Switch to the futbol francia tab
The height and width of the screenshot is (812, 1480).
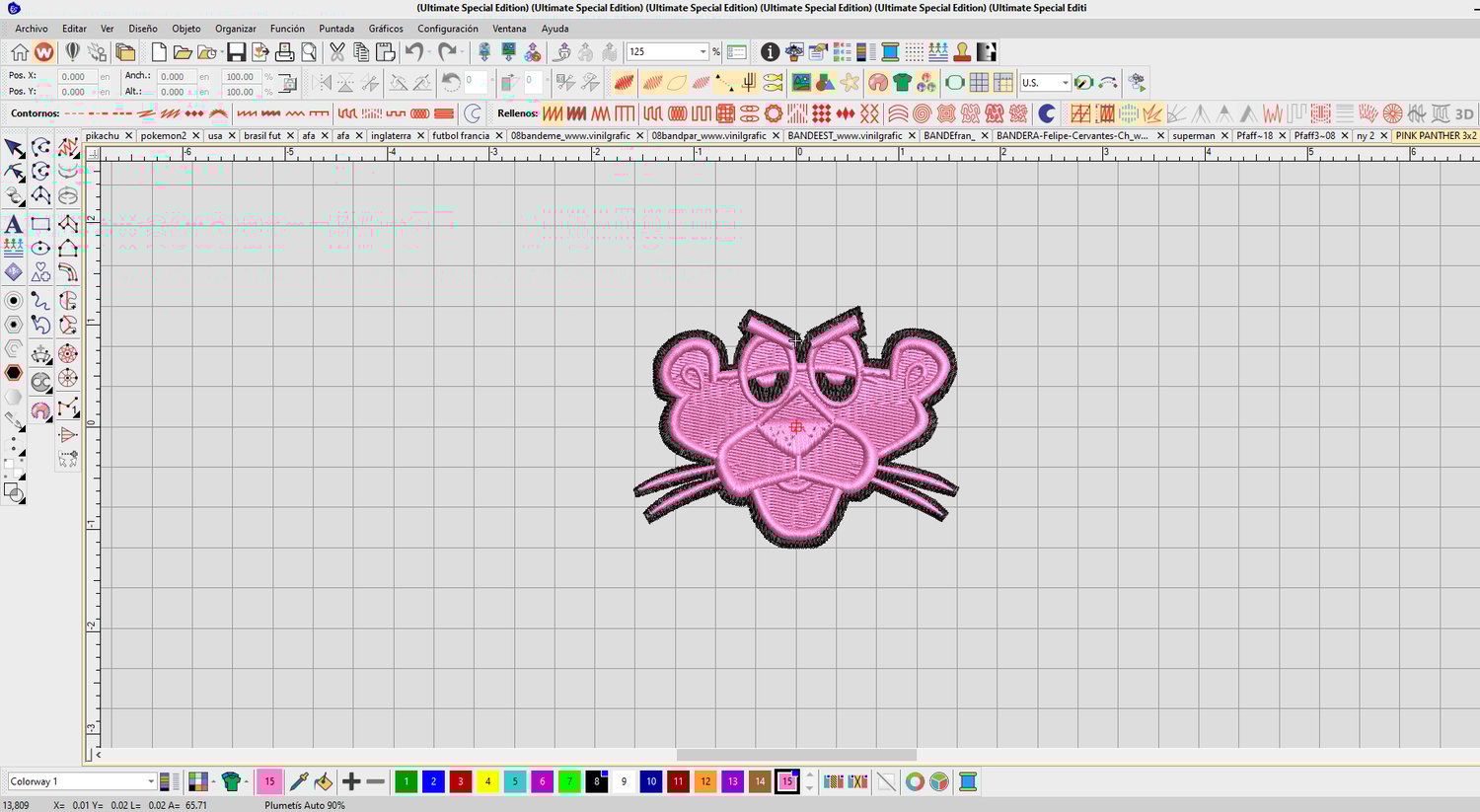click(x=461, y=135)
